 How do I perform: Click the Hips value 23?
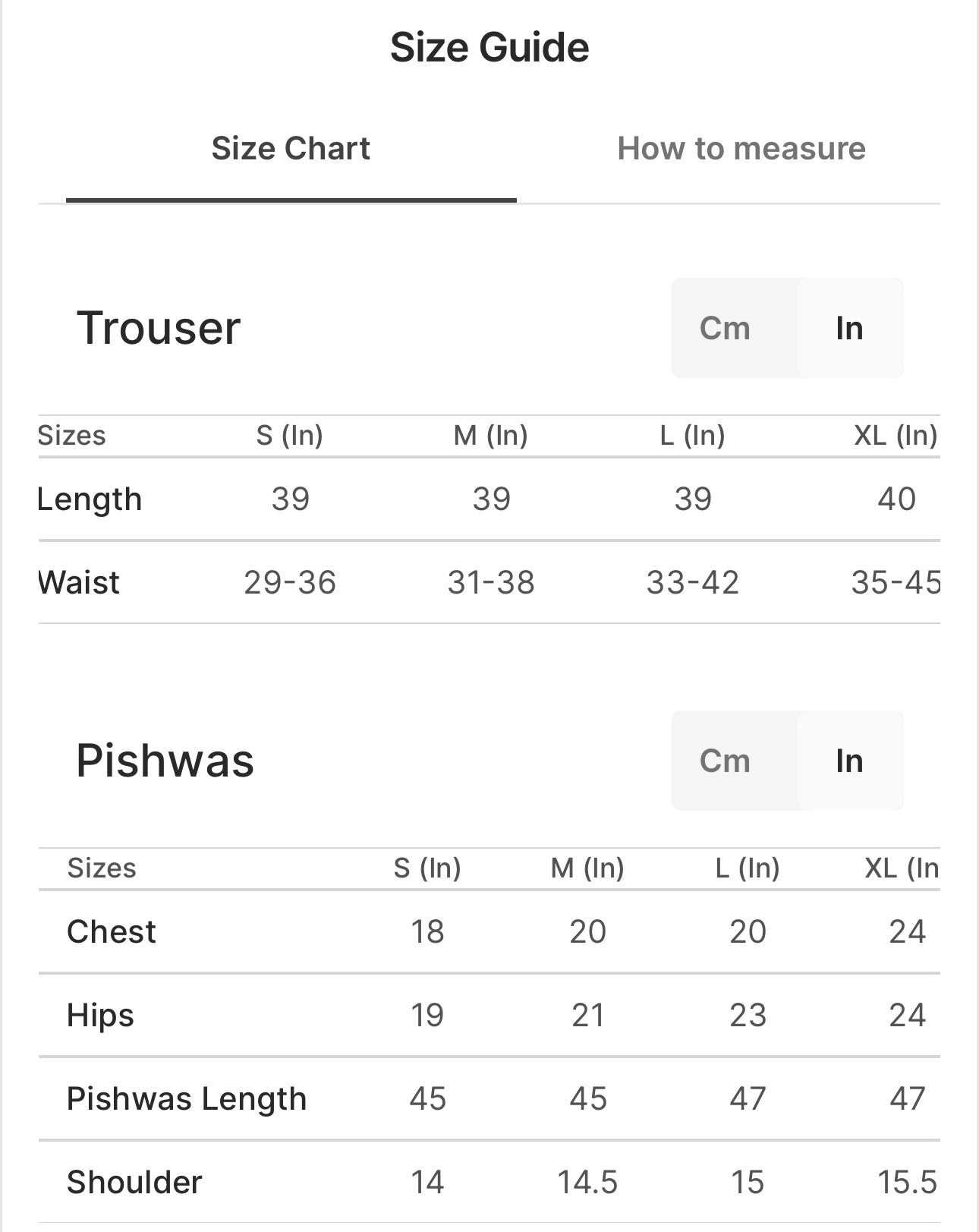click(x=748, y=1016)
